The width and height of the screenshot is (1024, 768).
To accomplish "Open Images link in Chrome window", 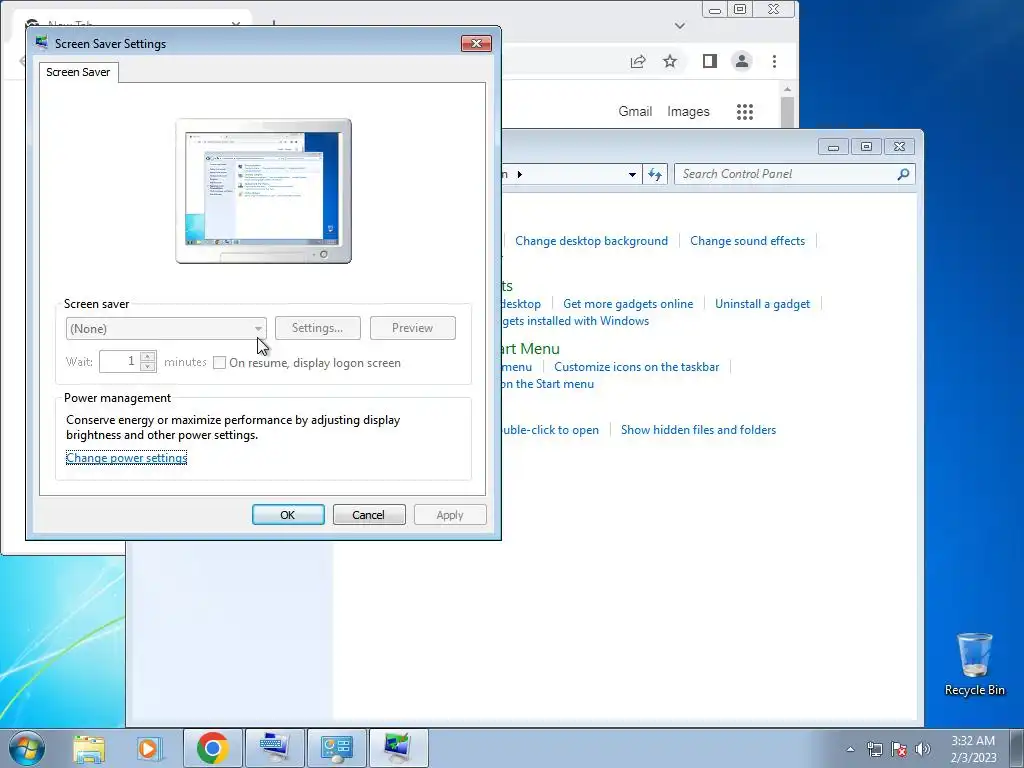I will 688,112.
